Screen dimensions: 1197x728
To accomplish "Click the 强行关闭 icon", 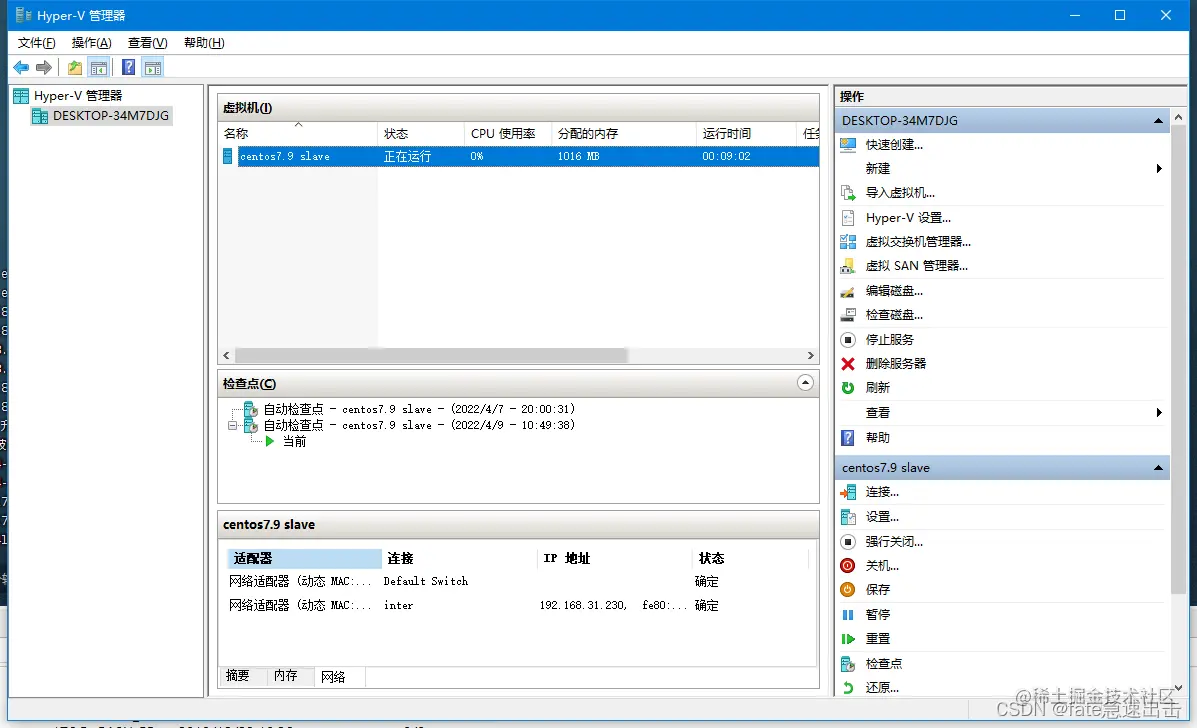I will point(848,542).
